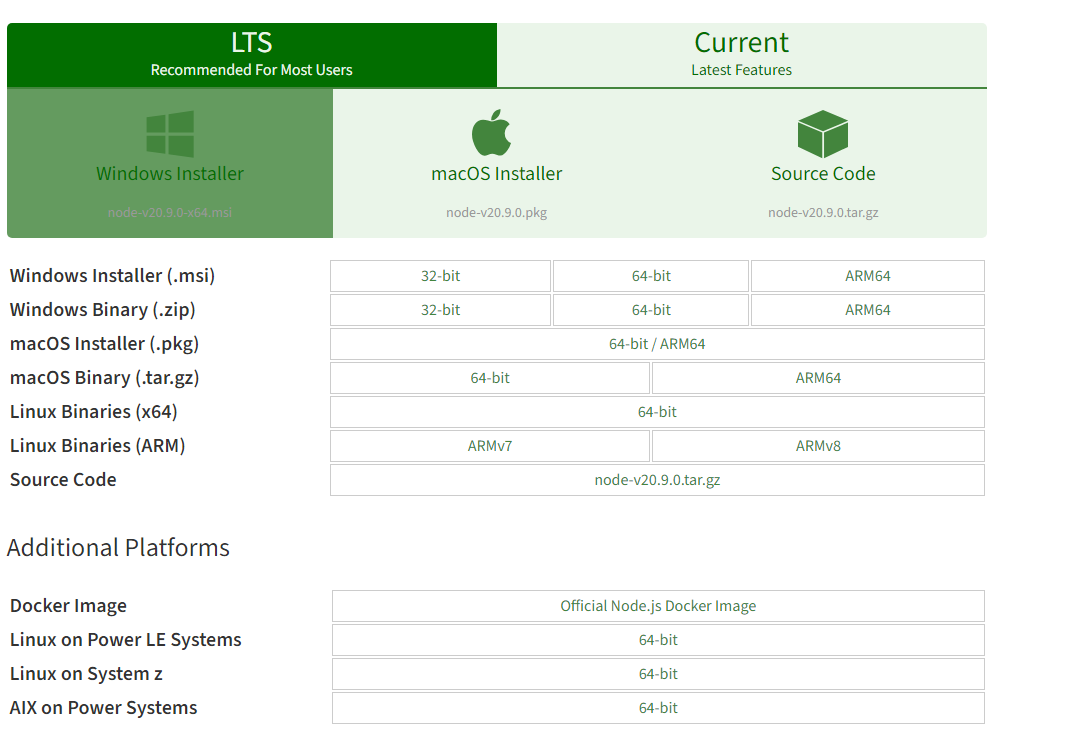Download ARM64 Windows Installer (.msi)
Viewport: 1087px width, 747px height.
[x=867, y=276]
